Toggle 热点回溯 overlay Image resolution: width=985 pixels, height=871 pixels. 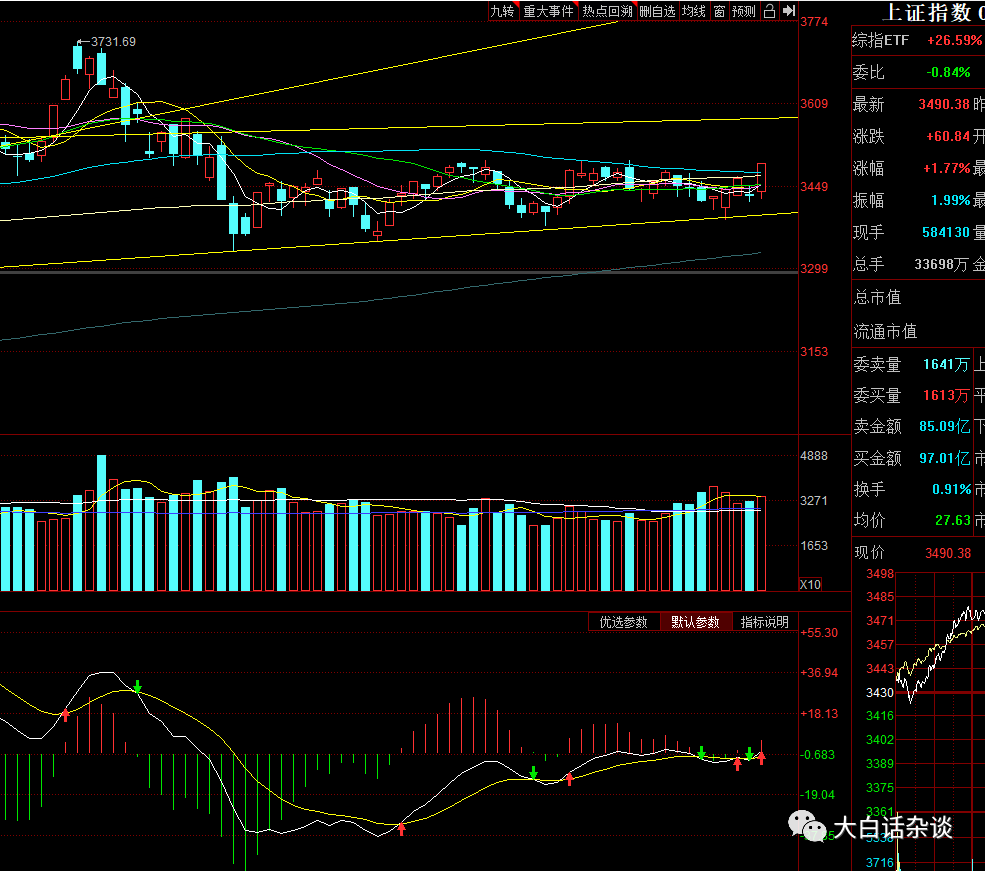[607, 11]
